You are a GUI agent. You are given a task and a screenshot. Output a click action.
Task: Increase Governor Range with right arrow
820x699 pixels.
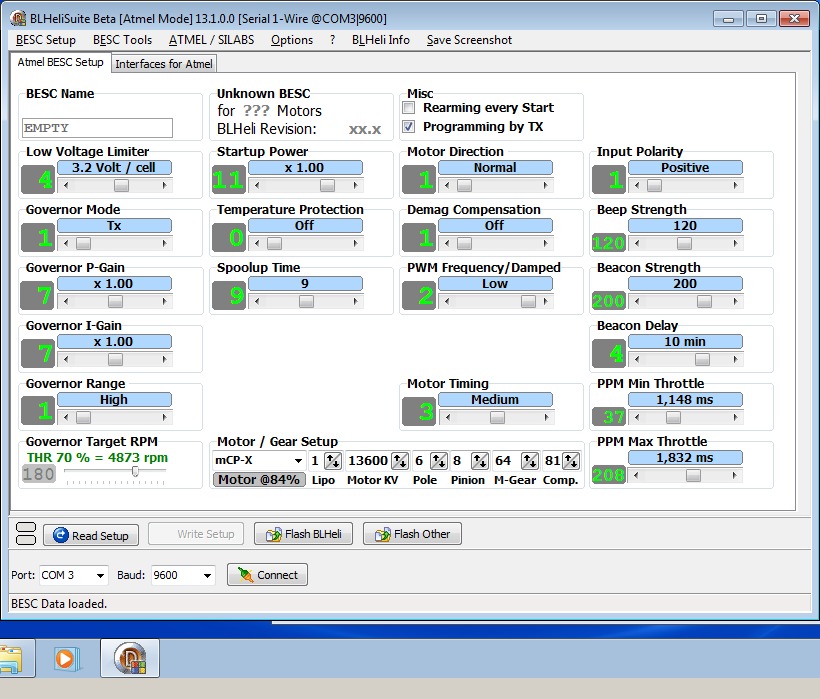tap(165, 417)
